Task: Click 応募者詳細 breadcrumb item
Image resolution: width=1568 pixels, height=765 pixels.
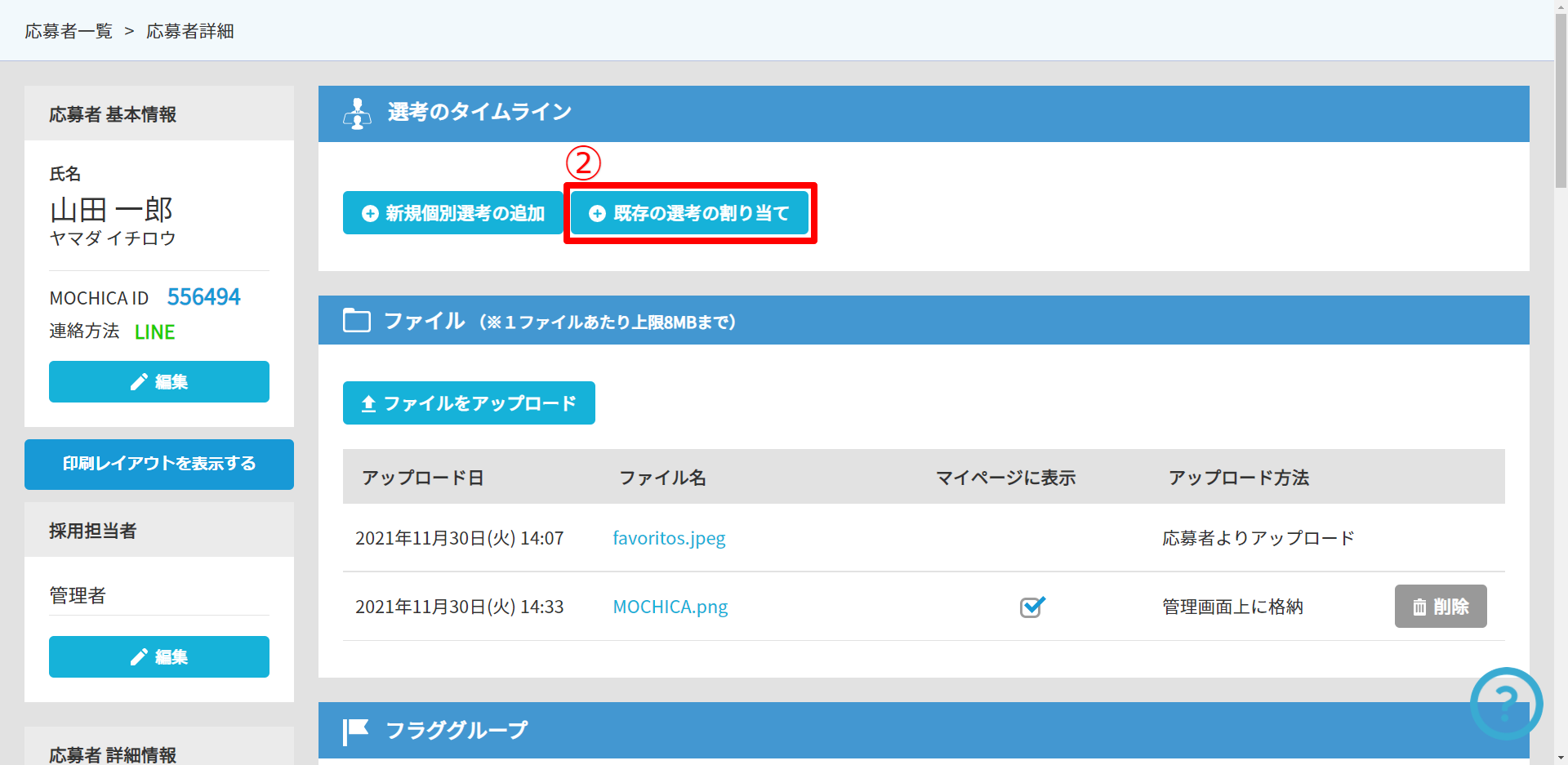Action: pyautogui.click(x=190, y=31)
